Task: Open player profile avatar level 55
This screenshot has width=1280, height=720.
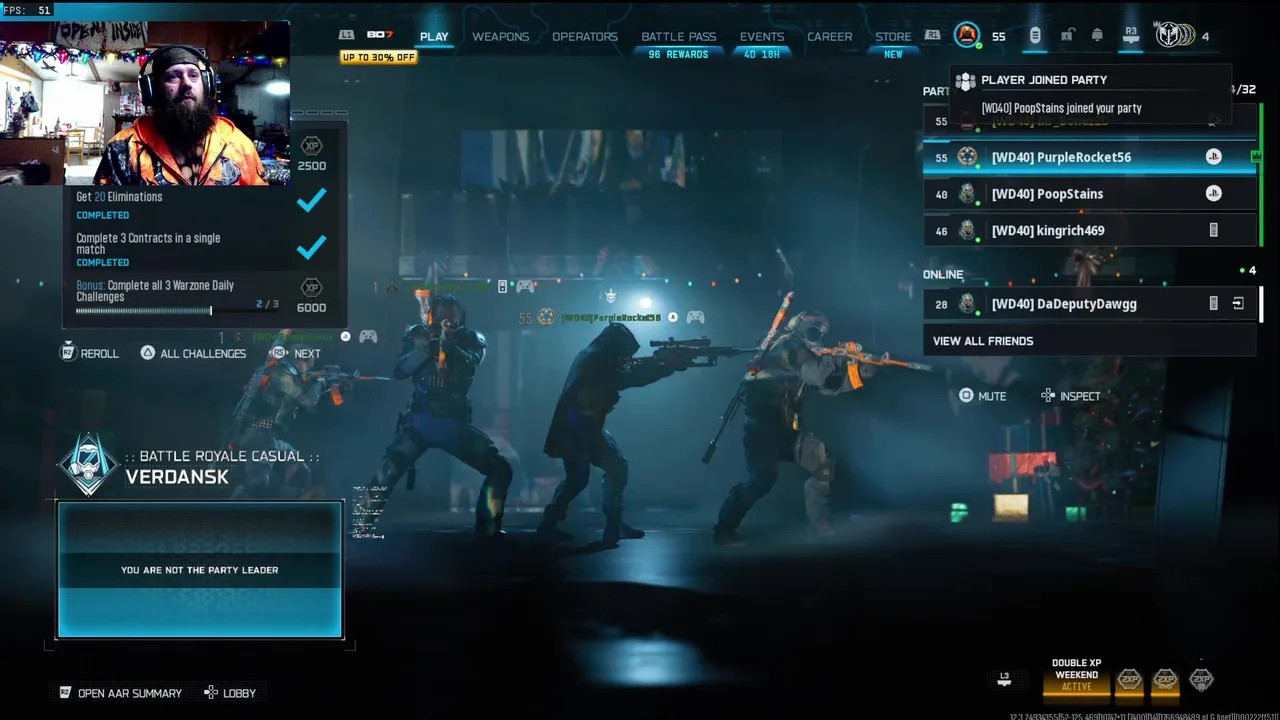Action: (967, 36)
